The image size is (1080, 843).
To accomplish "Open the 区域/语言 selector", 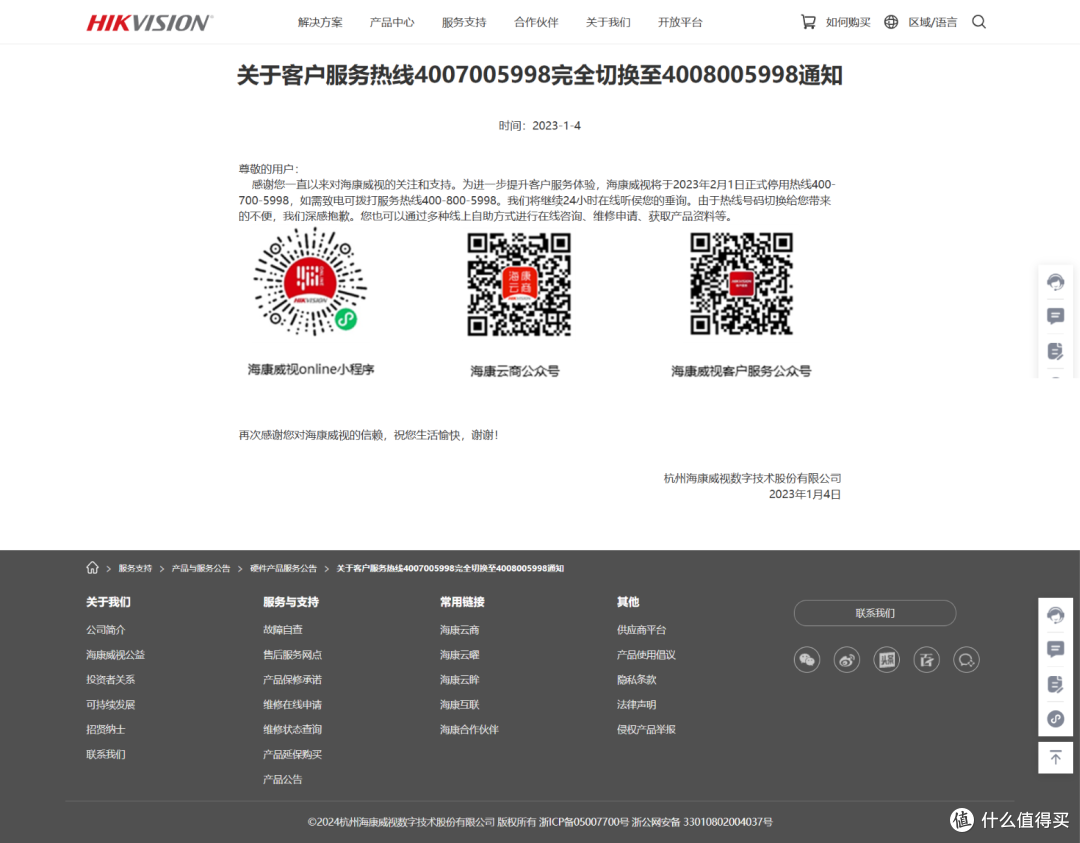I will 933,22.
